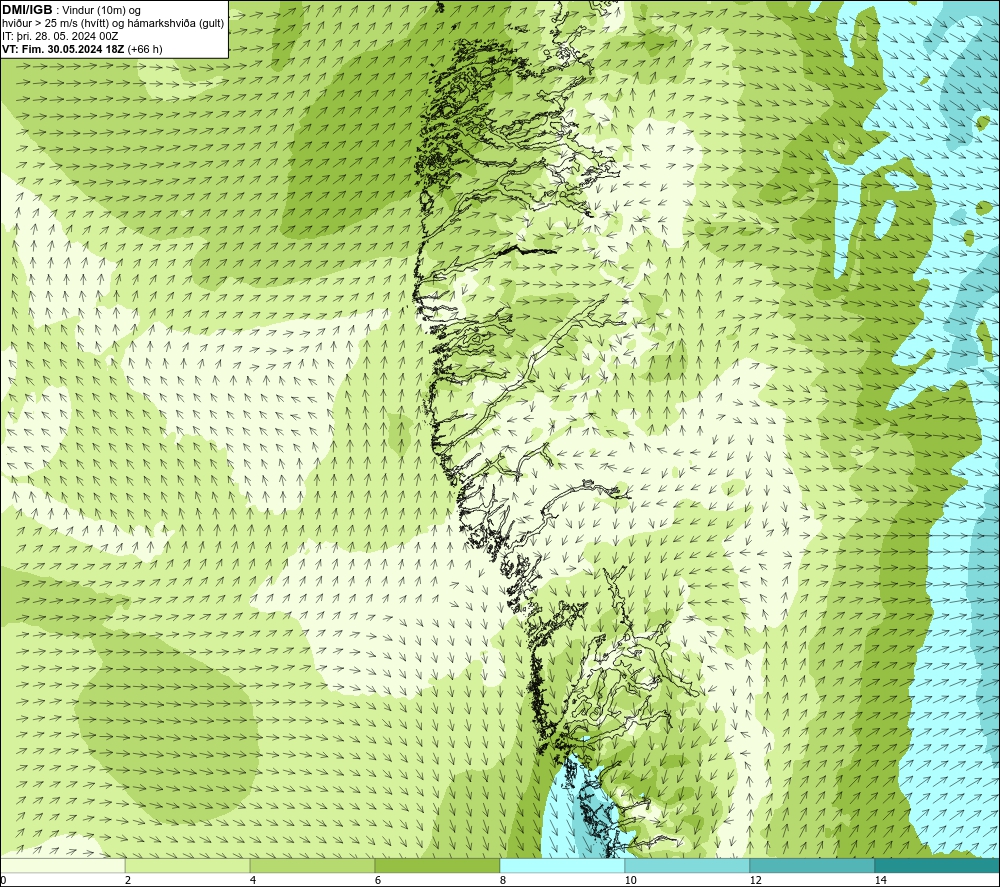Click the '8' label on the wind scale
The image size is (1000, 887).
503,880
